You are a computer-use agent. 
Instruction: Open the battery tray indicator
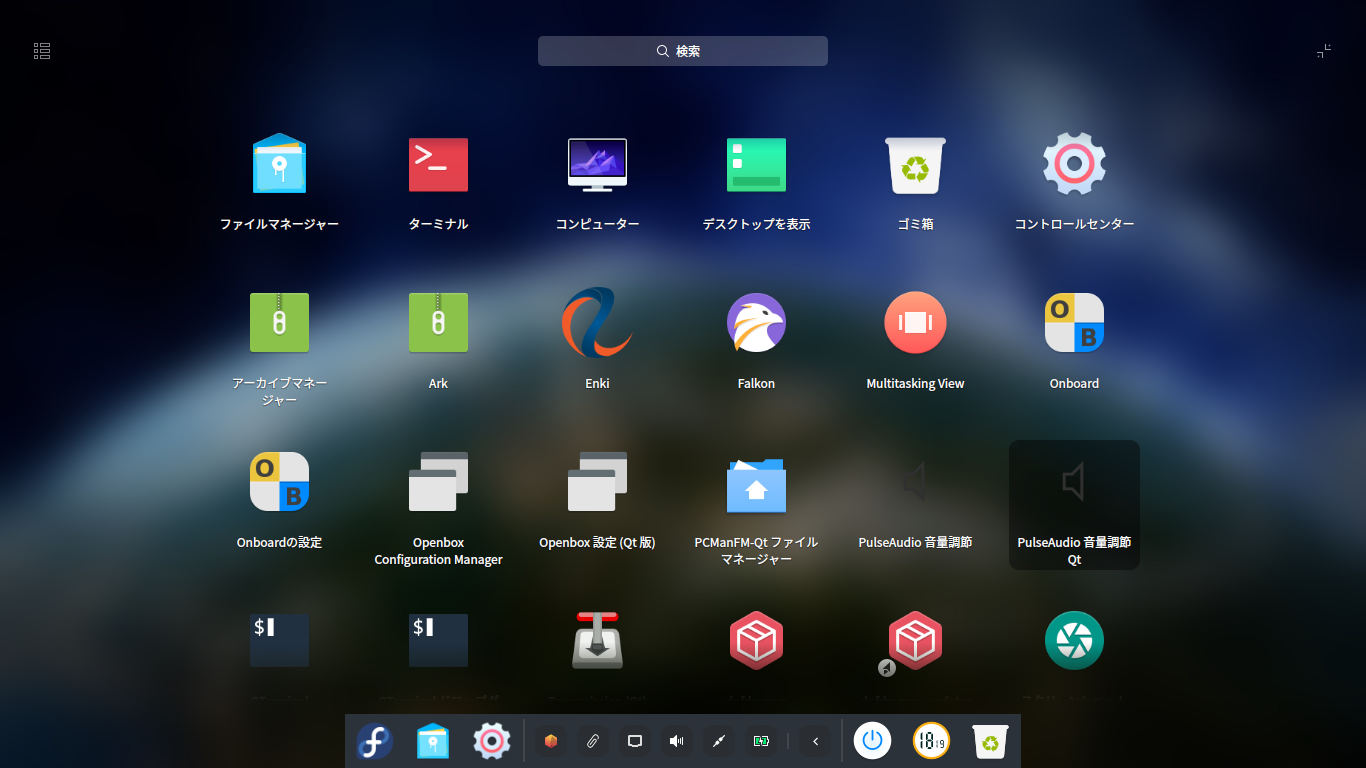761,741
